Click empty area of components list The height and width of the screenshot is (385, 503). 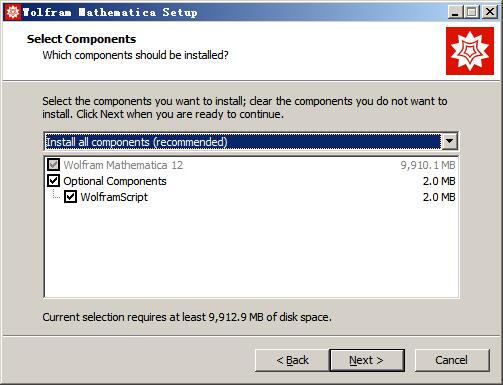251,250
